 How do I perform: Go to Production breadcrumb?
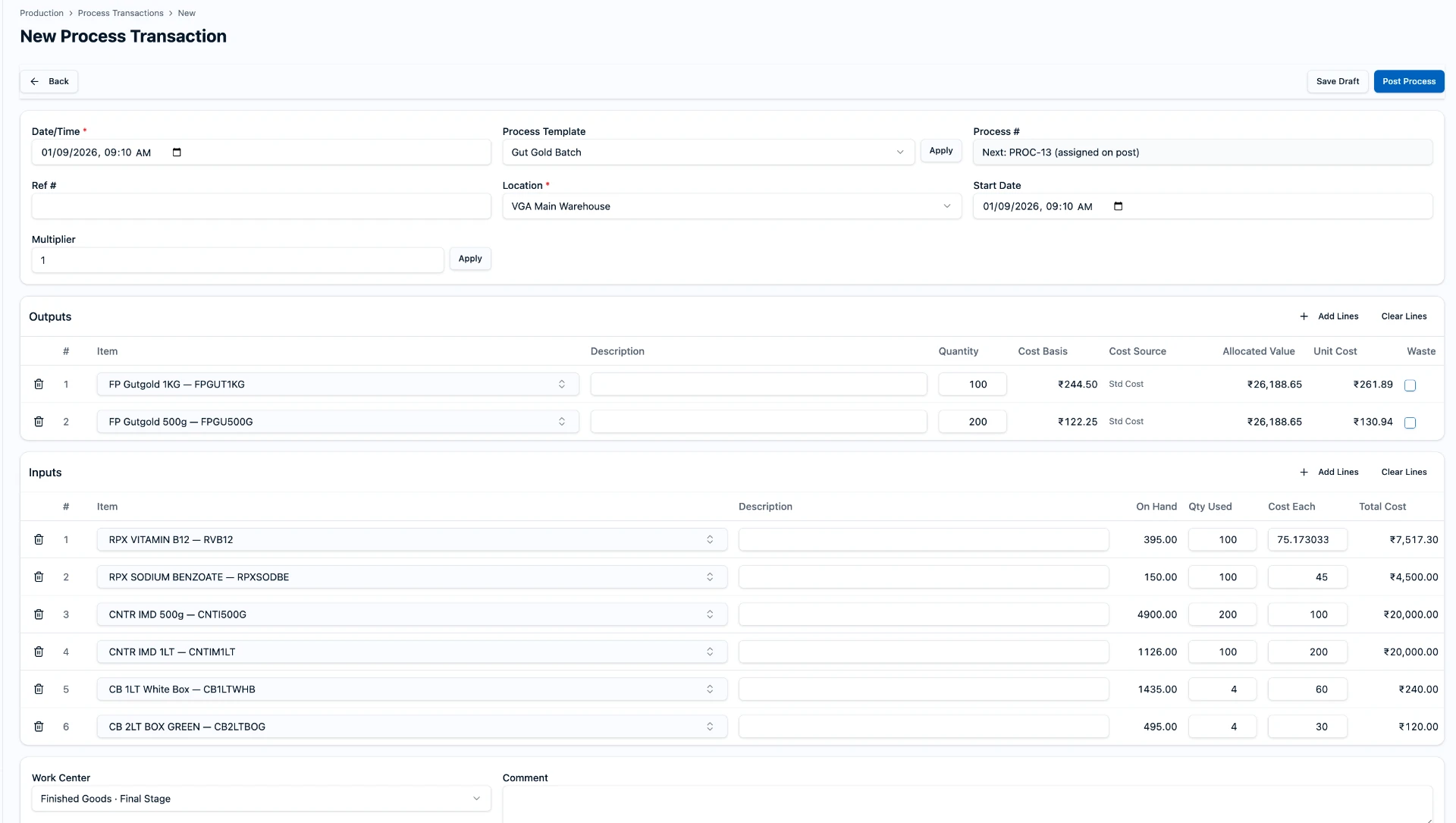tap(42, 13)
